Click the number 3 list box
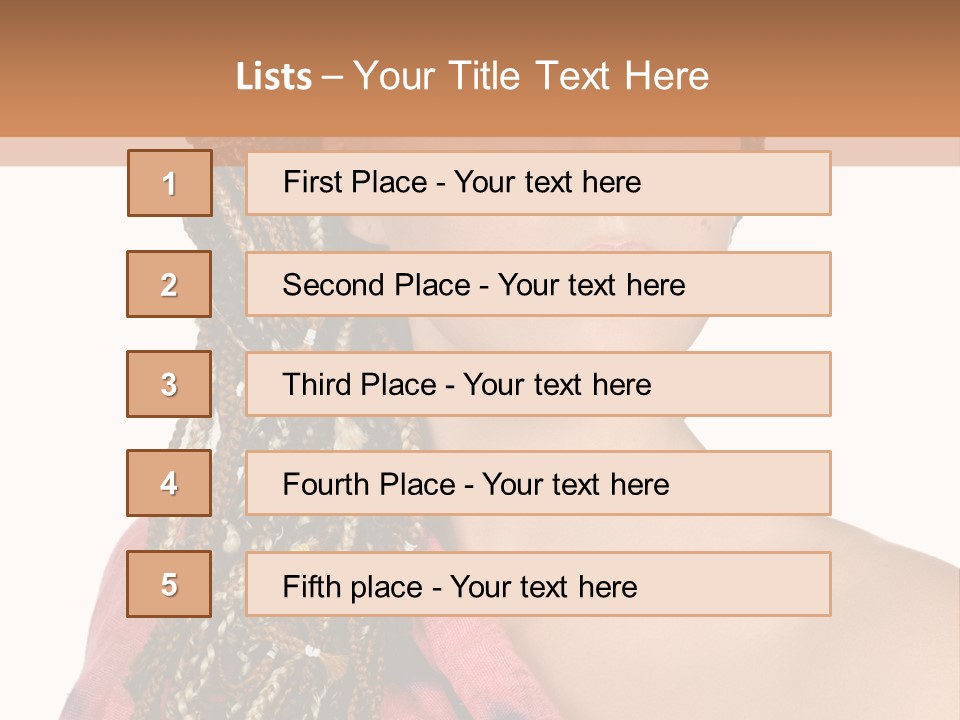 [170, 384]
